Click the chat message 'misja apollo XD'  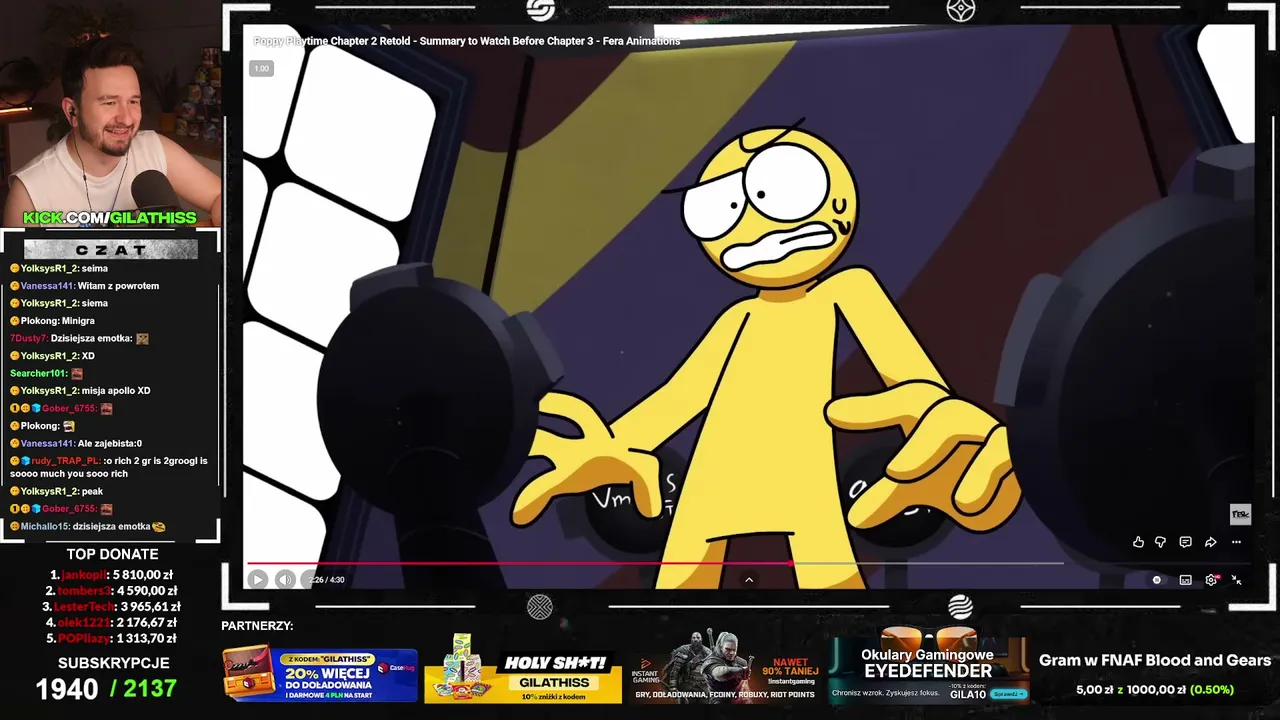[x=117, y=391]
